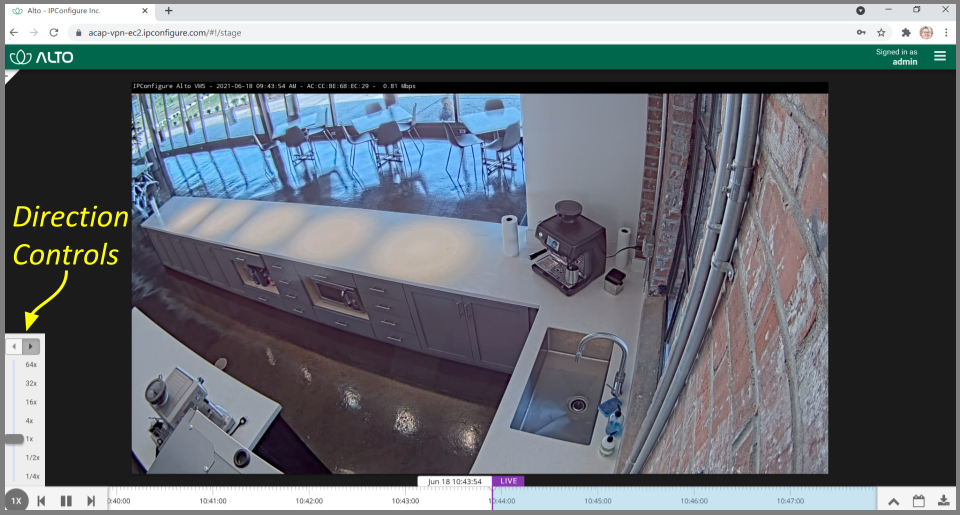Click the Signed in as admin label

[x=896, y=57]
